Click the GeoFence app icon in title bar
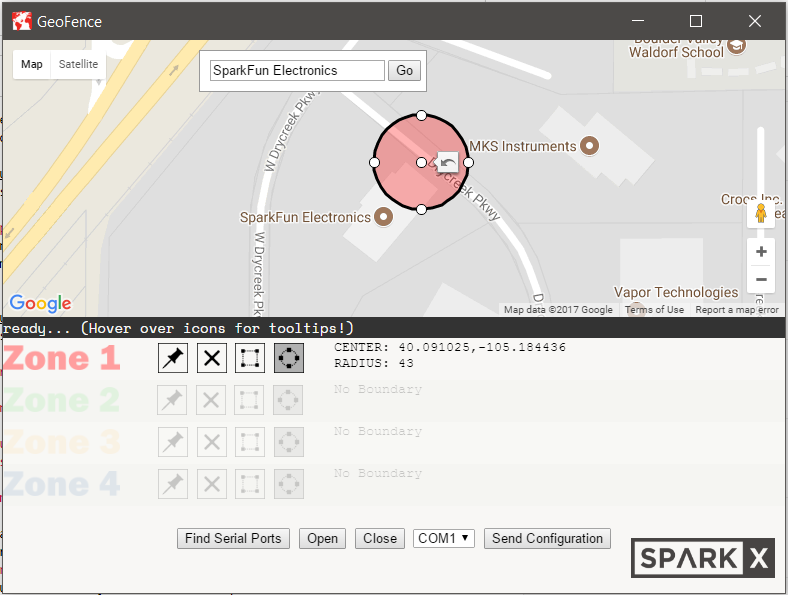Screen dimensions: 788x595 22,21
